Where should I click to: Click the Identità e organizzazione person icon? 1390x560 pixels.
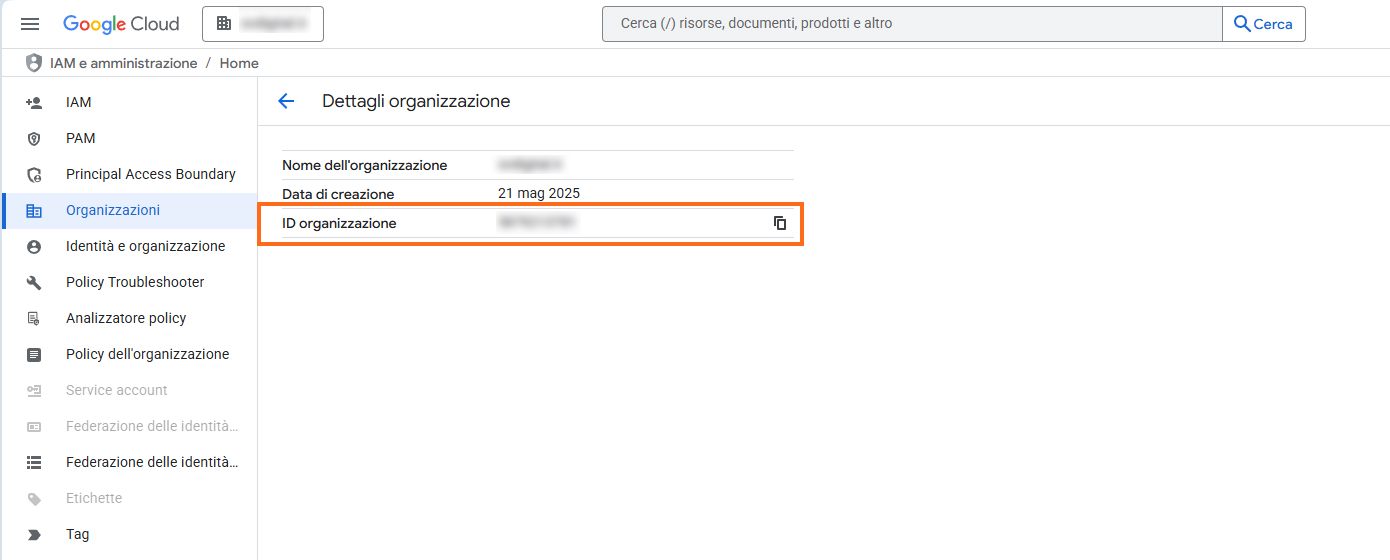pyautogui.click(x=34, y=247)
